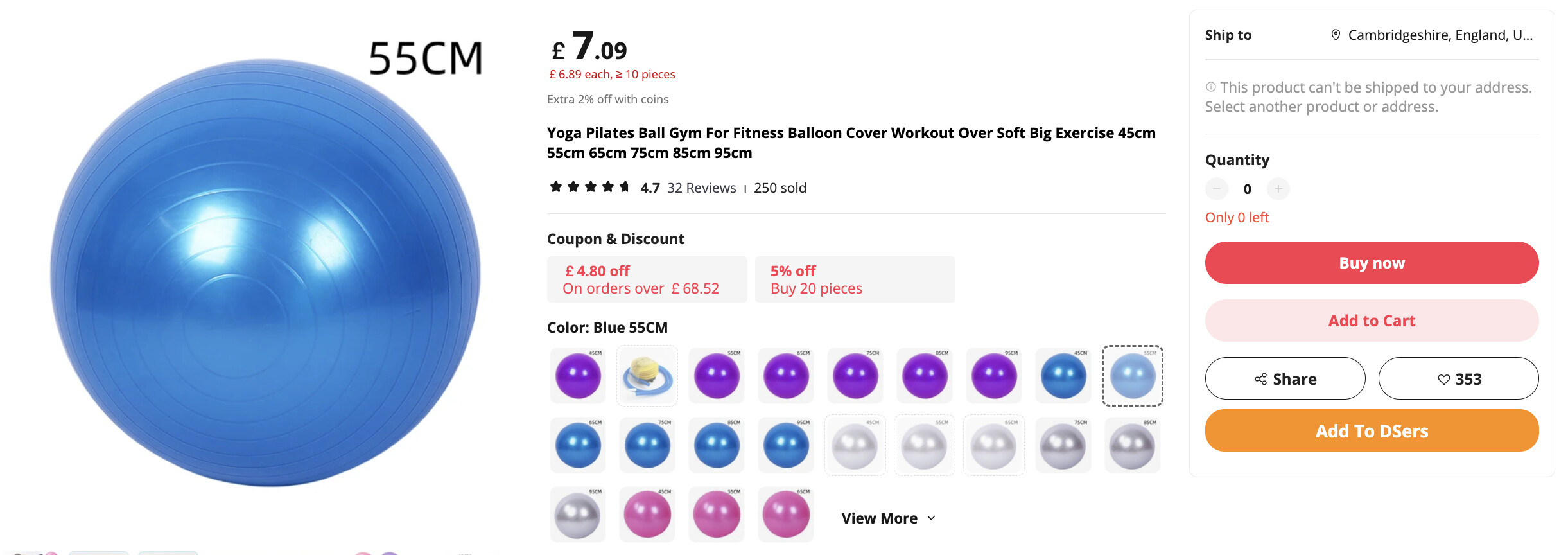Click the heart wishlist button showing 353
This screenshot has width=1568, height=555.
coord(1458,379)
